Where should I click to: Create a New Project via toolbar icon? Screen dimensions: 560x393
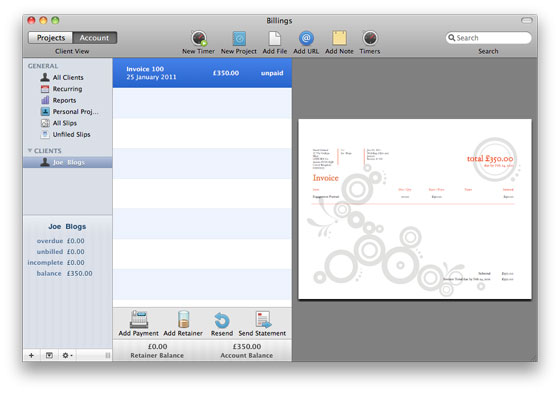pyautogui.click(x=239, y=38)
